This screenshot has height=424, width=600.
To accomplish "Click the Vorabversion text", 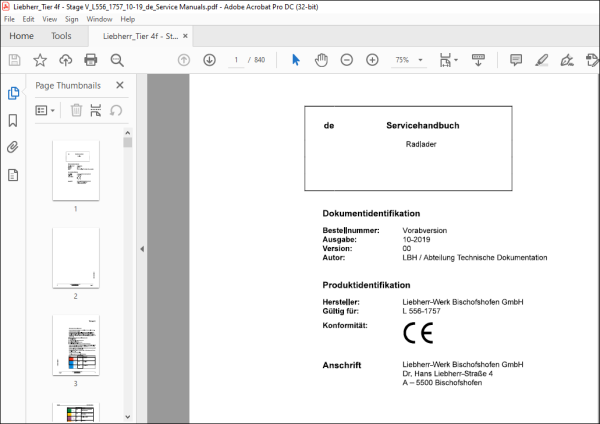I will coord(425,230).
